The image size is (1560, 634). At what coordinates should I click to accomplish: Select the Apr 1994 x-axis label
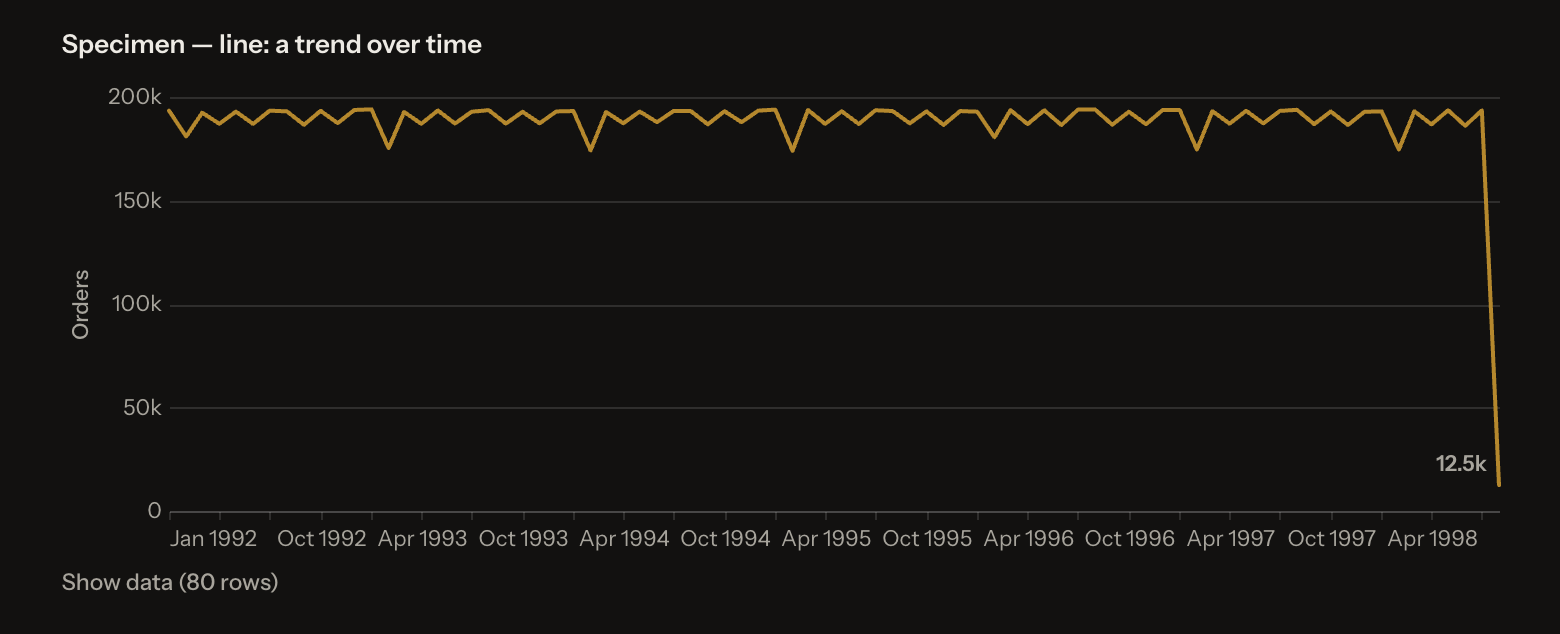pyautogui.click(x=624, y=538)
